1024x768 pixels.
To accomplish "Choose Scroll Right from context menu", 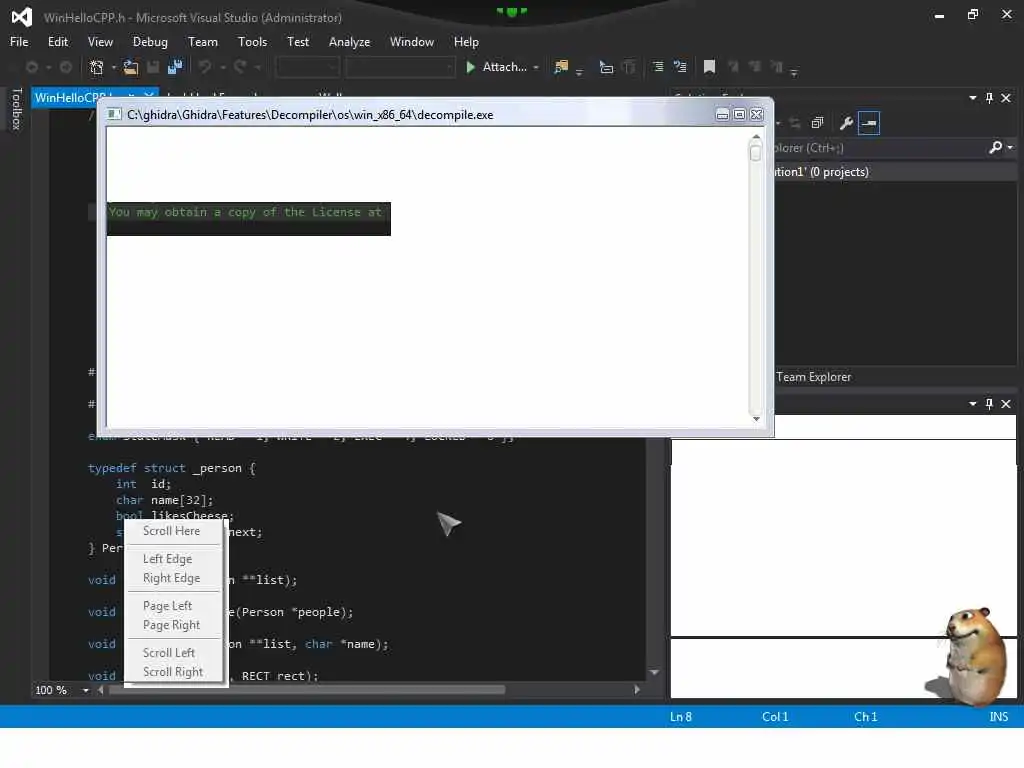I will coord(172,672).
